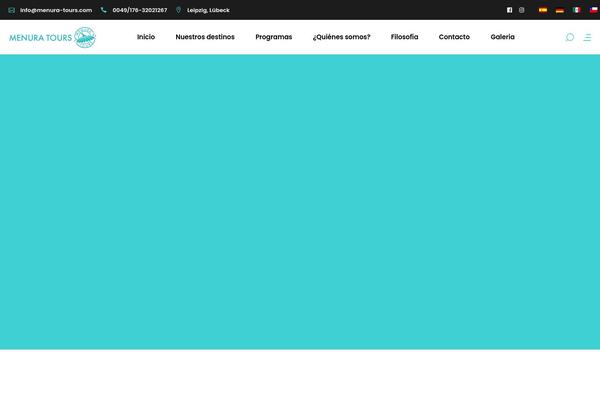This screenshot has width=600, height=400.
Task: Open the Filosofía page
Action: (x=404, y=37)
